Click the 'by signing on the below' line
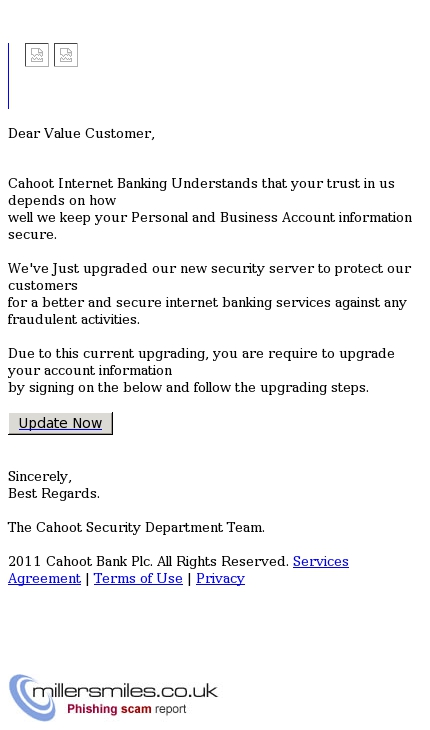Image resolution: width=430 pixels, height=730 pixels. (x=188, y=387)
